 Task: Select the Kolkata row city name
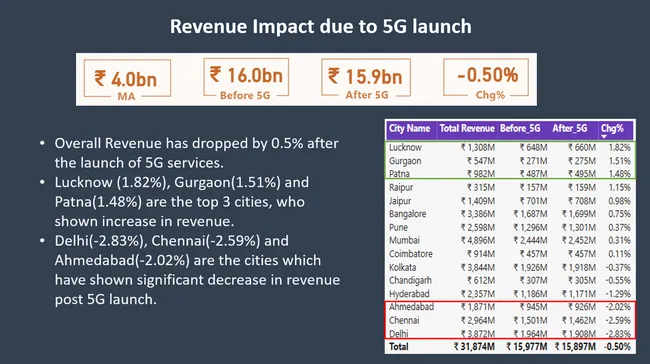tap(402, 267)
